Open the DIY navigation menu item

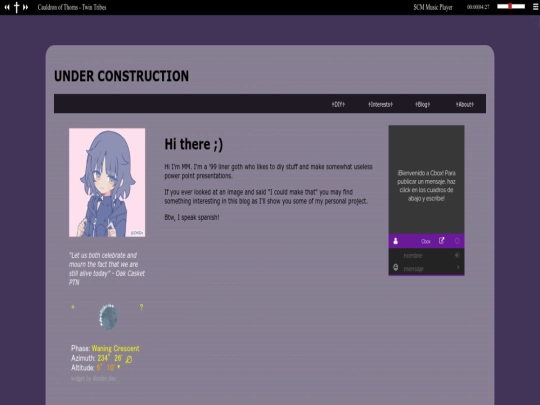338,104
